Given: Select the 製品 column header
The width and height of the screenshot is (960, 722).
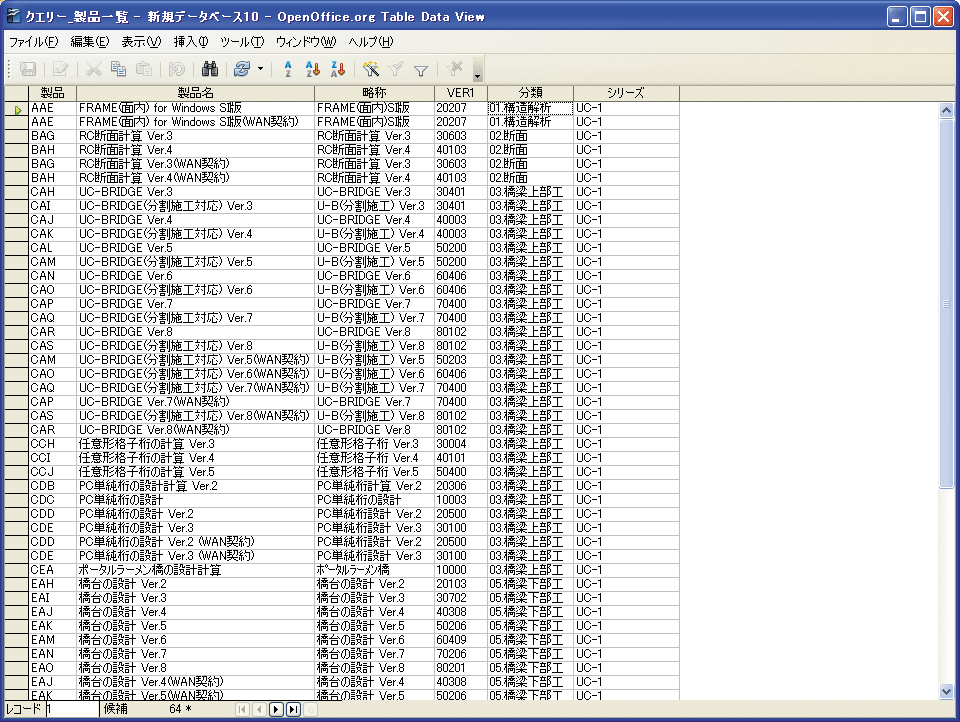Looking at the screenshot, I should coord(53,93).
